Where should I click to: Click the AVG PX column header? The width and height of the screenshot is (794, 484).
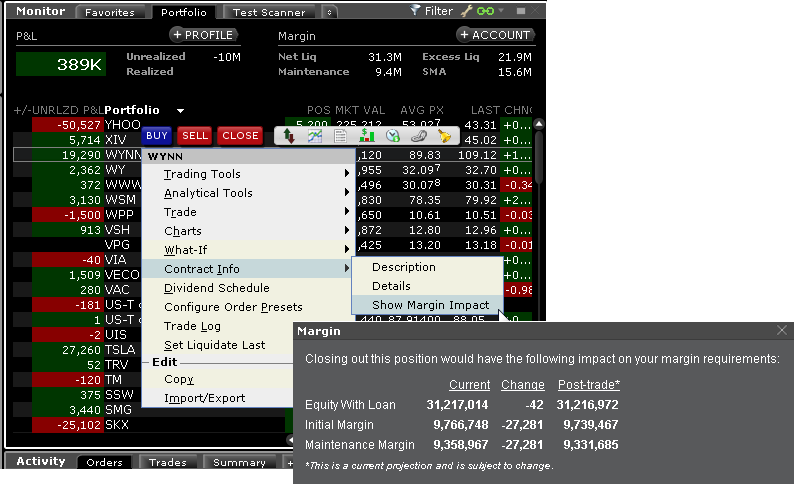421,110
